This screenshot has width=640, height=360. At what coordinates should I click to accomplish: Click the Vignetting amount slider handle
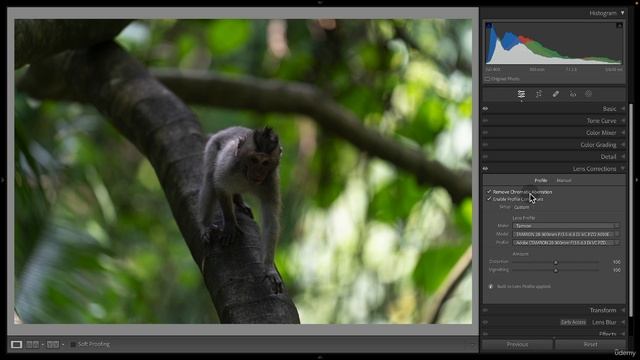point(556,270)
